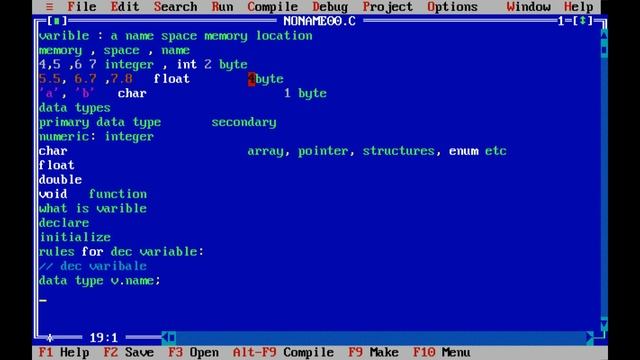This screenshot has width=640, height=360.
Task: Click the 'int 2 byte' text
Action: coord(212,64)
